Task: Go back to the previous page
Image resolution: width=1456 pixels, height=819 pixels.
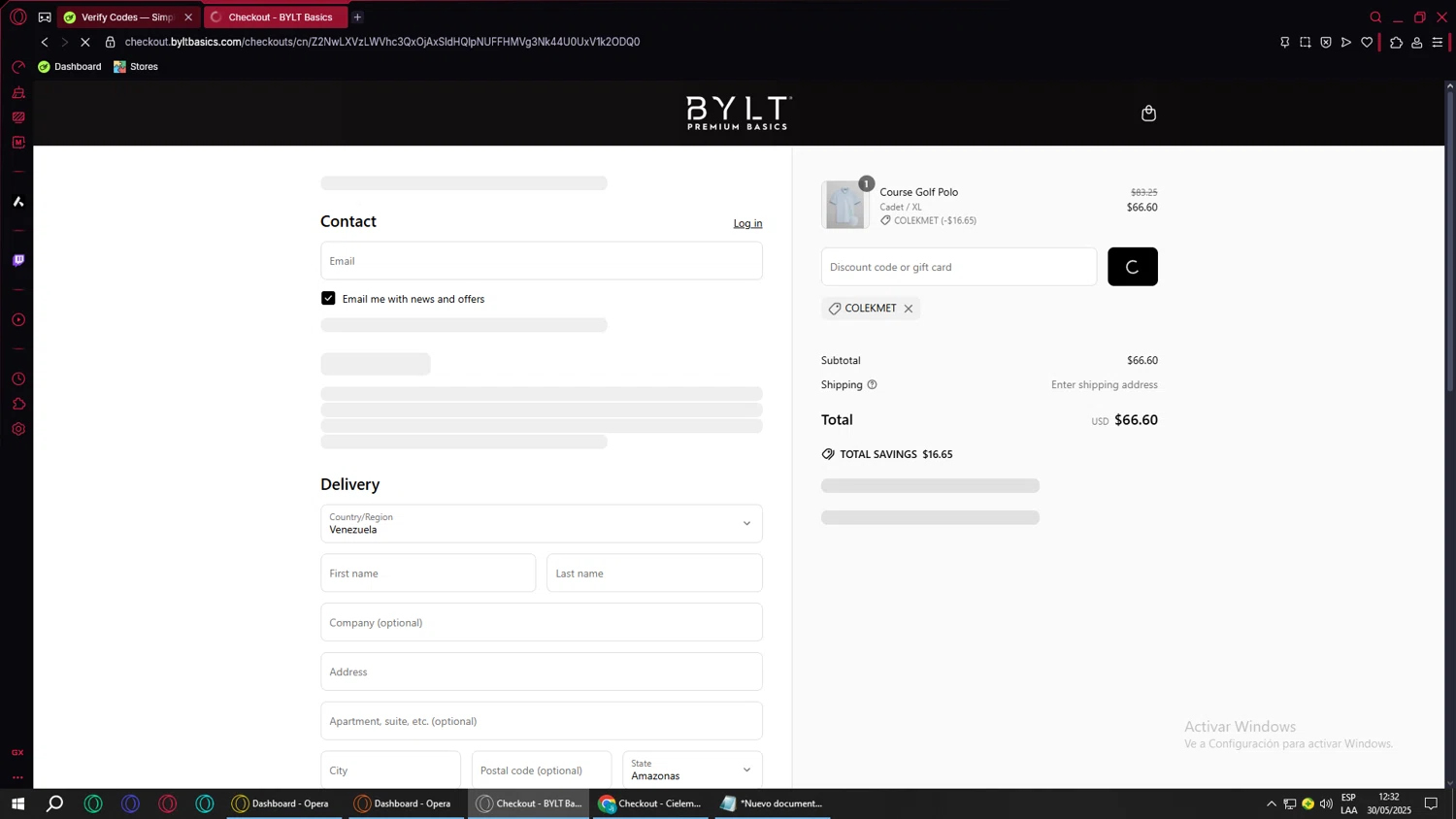Action: (x=45, y=42)
